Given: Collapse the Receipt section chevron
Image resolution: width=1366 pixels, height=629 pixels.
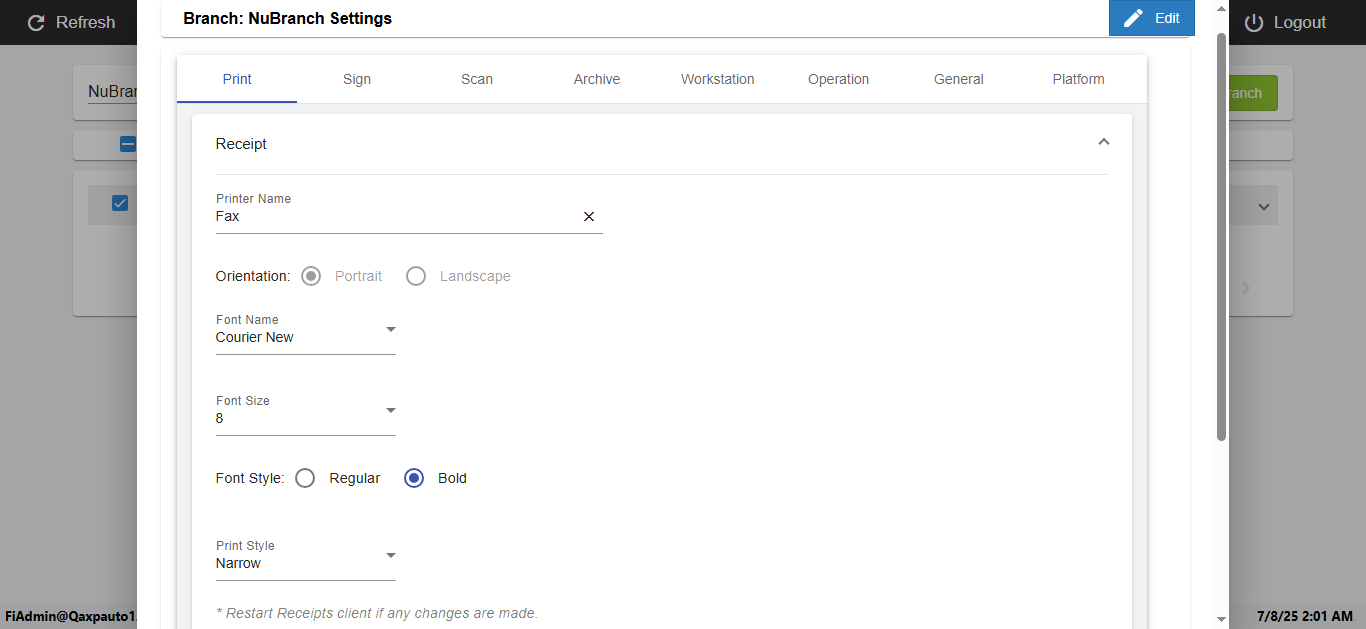Looking at the screenshot, I should [1104, 143].
